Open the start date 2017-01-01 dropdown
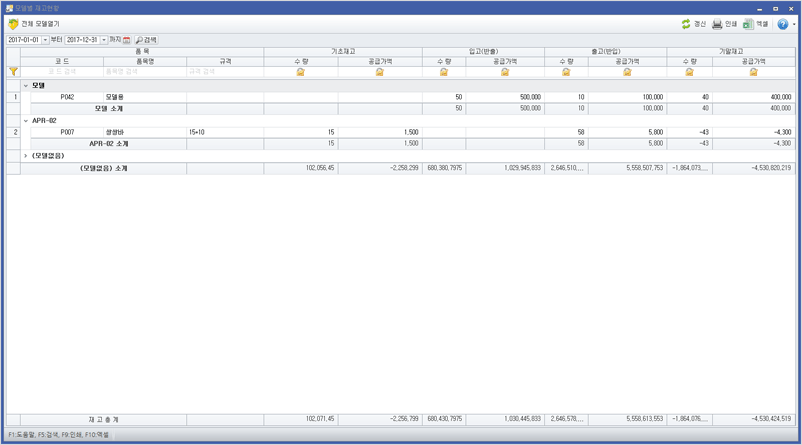The width and height of the screenshot is (802, 445). (45, 40)
